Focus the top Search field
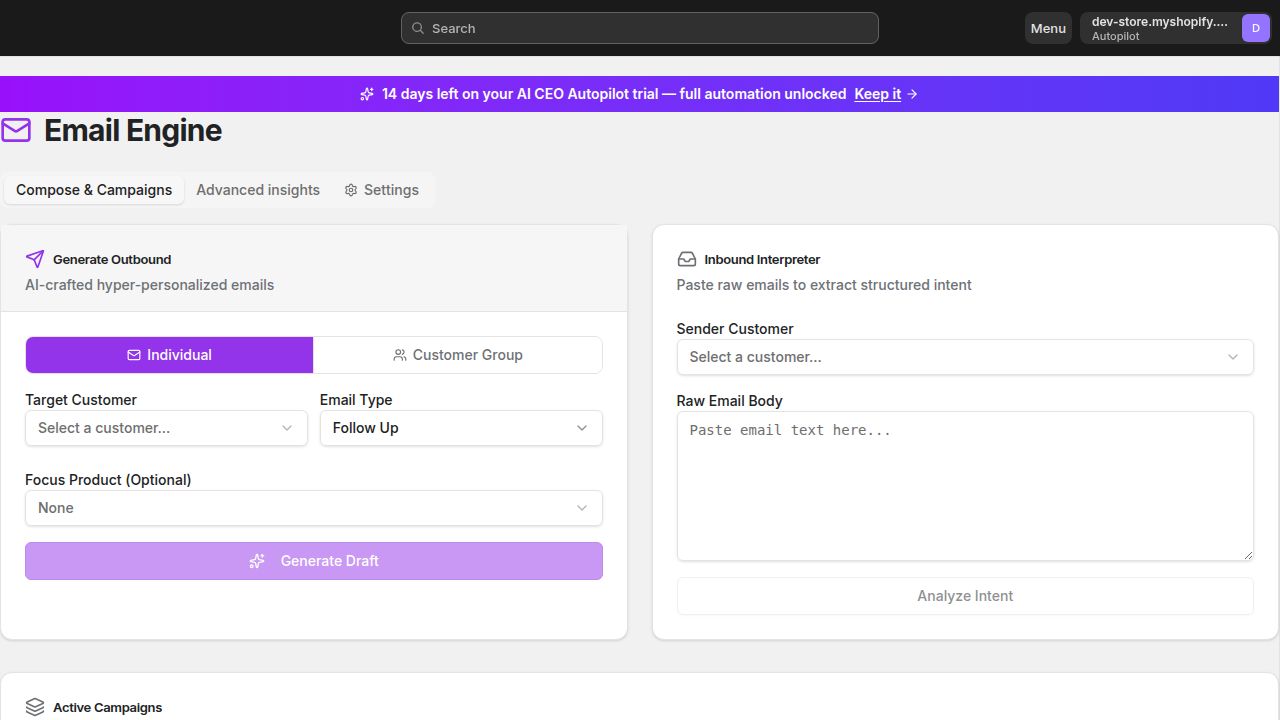This screenshot has height=720, width=1280. [x=640, y=28]
